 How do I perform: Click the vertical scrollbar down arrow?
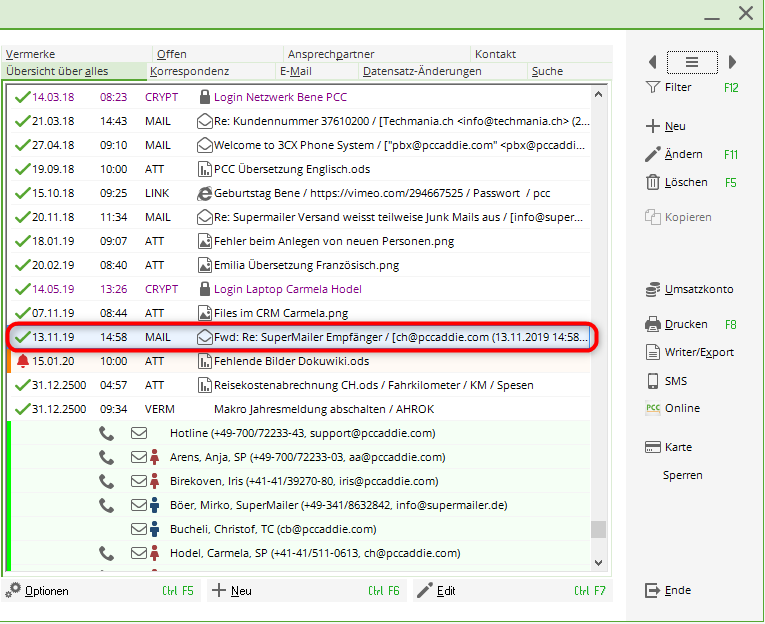pyautogui.click(x=598, y=563)
